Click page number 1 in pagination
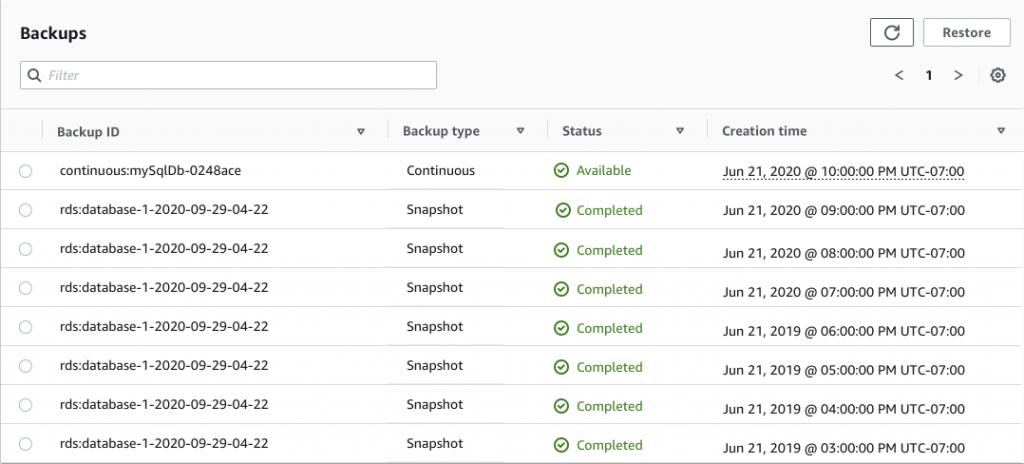The image size is (1024, 464). (x=929, y=75)
